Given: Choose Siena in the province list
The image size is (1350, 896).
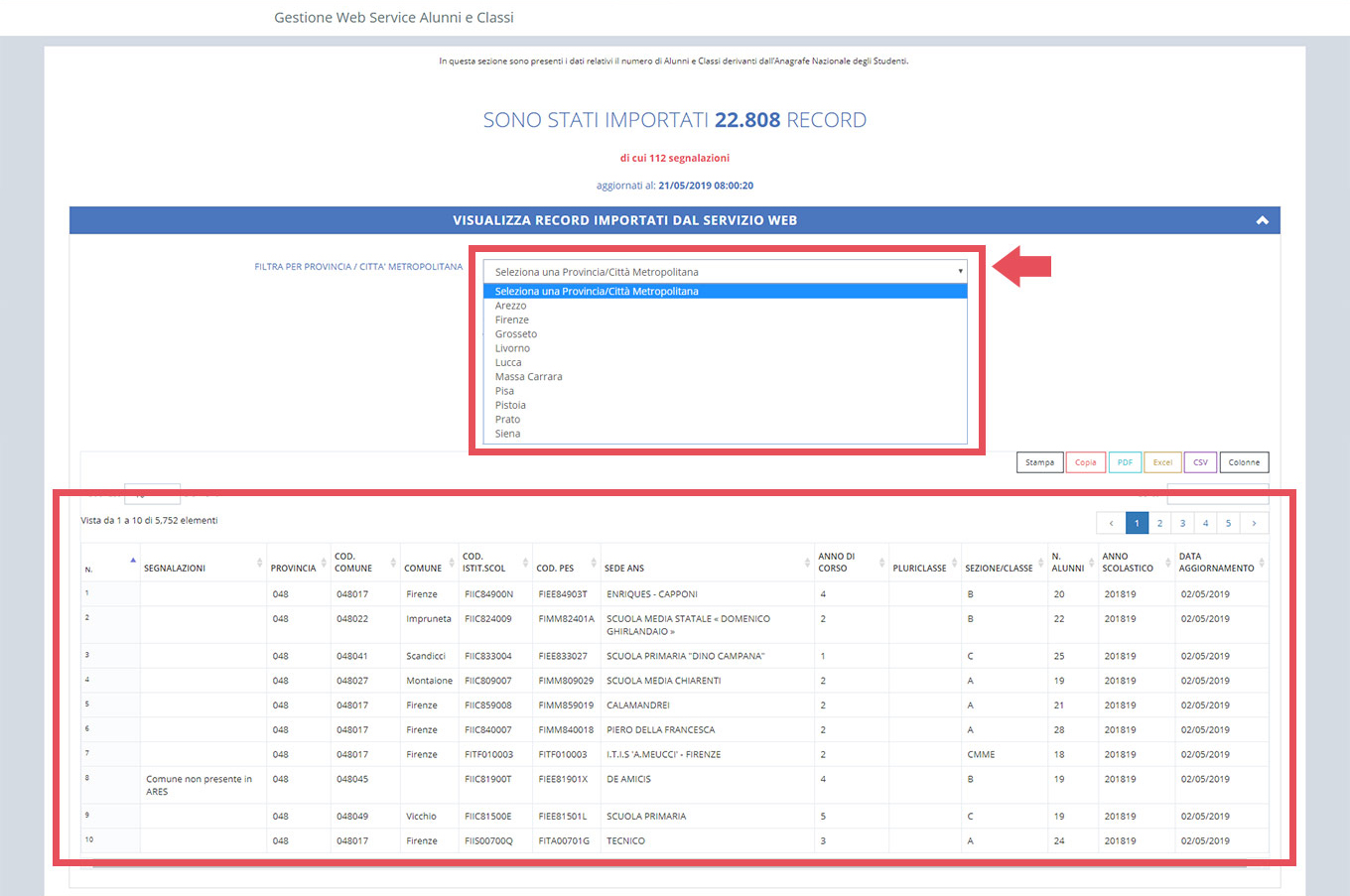Looking at the screenshot, I should (x=507, y=434).
